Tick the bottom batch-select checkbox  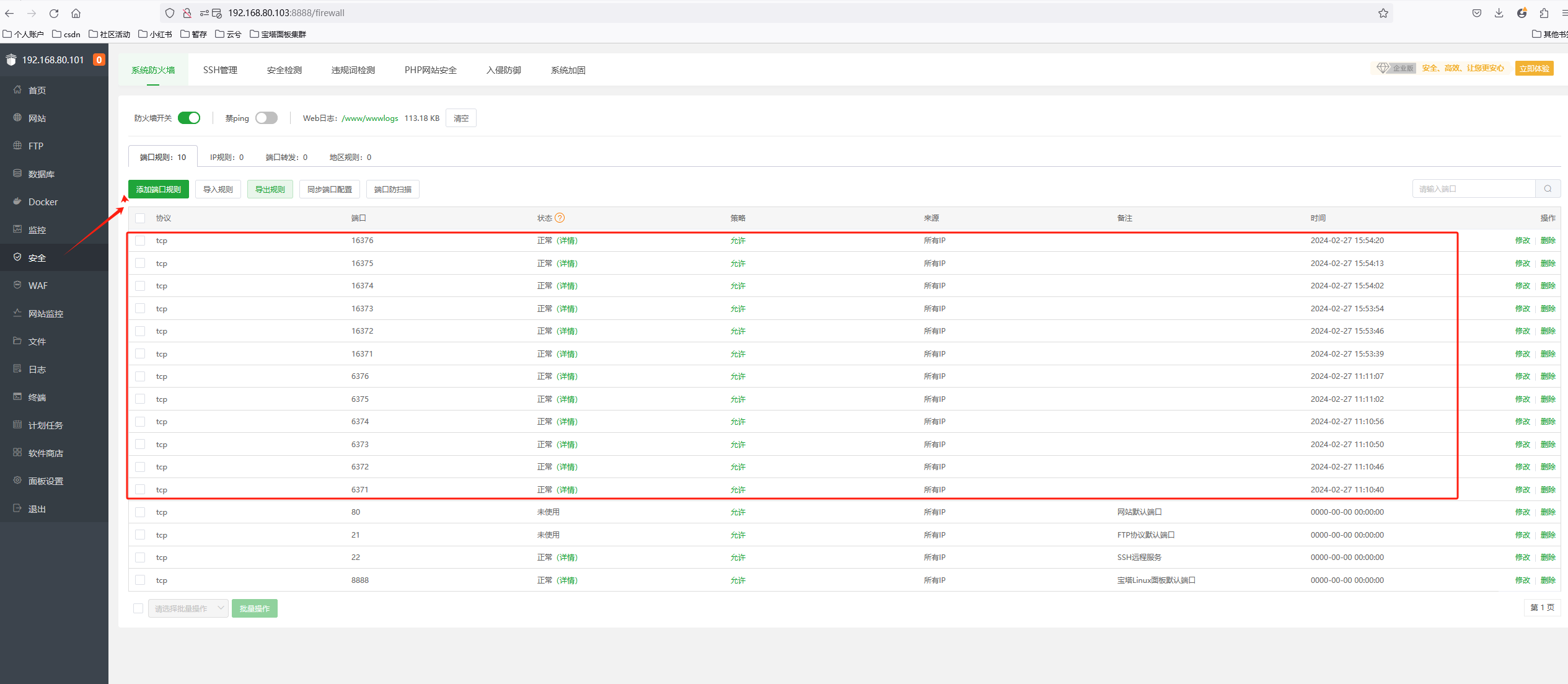tap(138, 608)
